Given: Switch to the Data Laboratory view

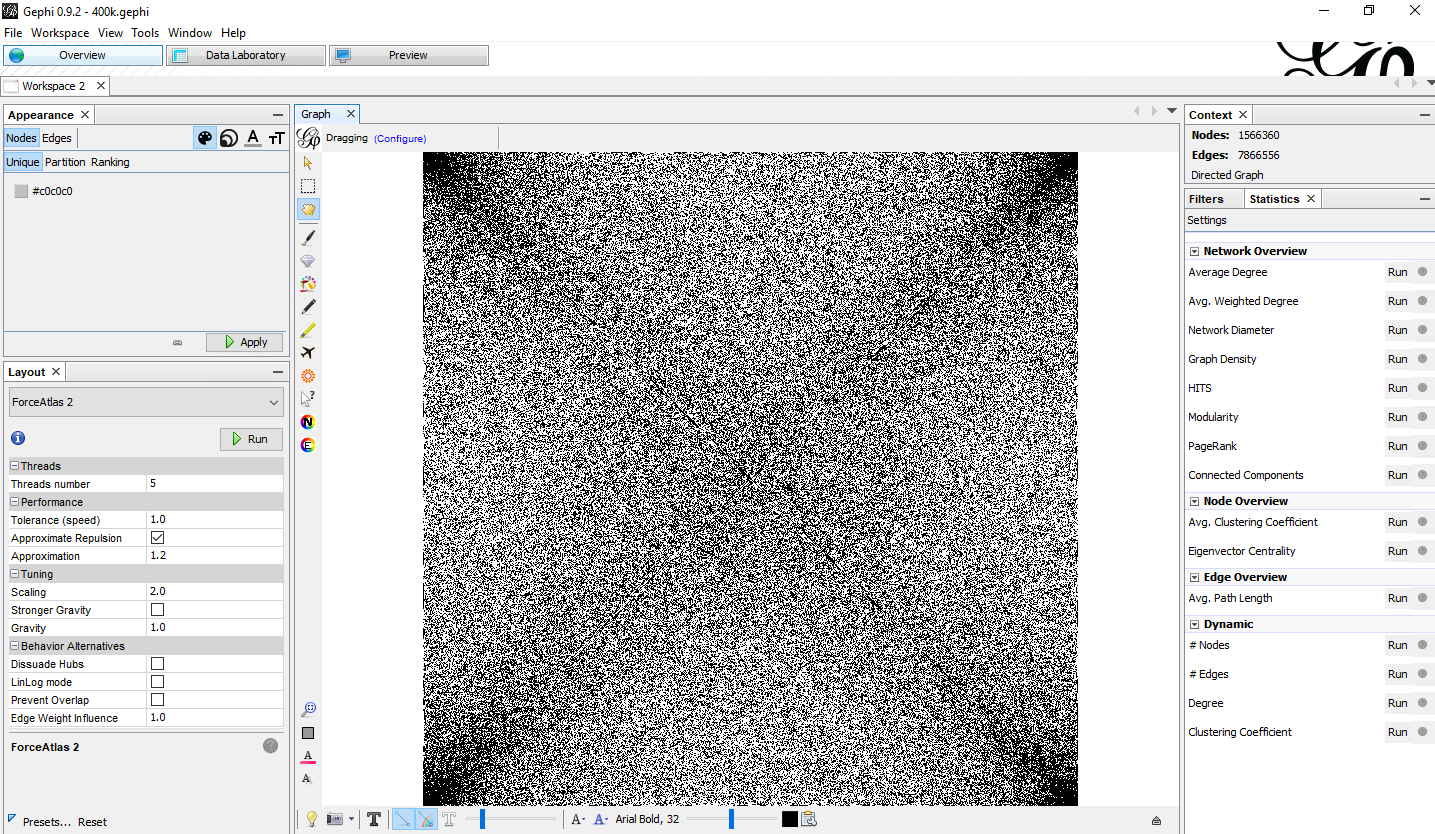Looking at the screenshot, I should click(x=245, y=55).
